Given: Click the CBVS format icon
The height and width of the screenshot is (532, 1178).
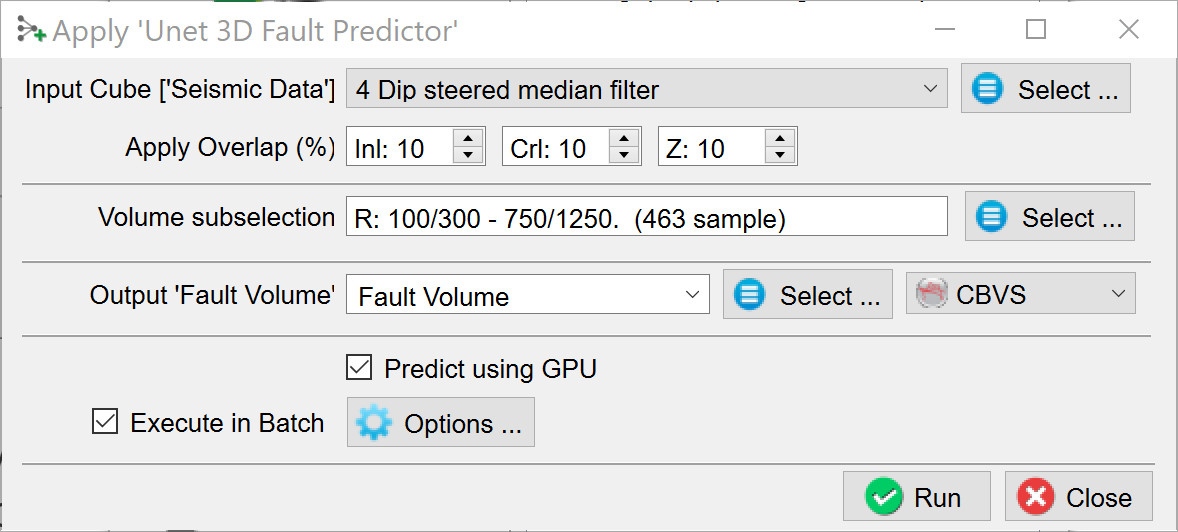Looking at the screenshot, I should 932,294.
